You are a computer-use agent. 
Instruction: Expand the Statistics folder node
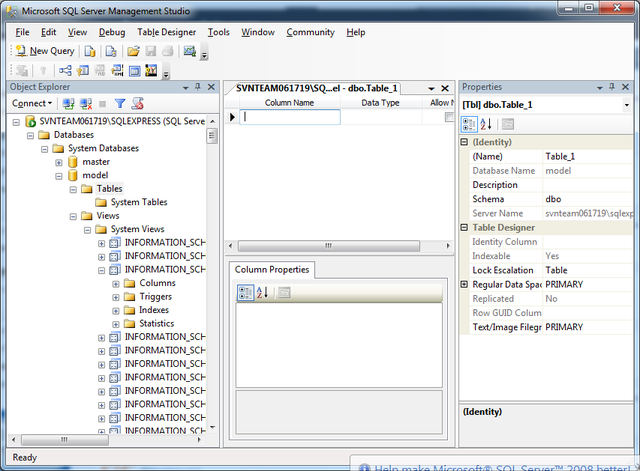pyautogui.click(x=116, y=324)
